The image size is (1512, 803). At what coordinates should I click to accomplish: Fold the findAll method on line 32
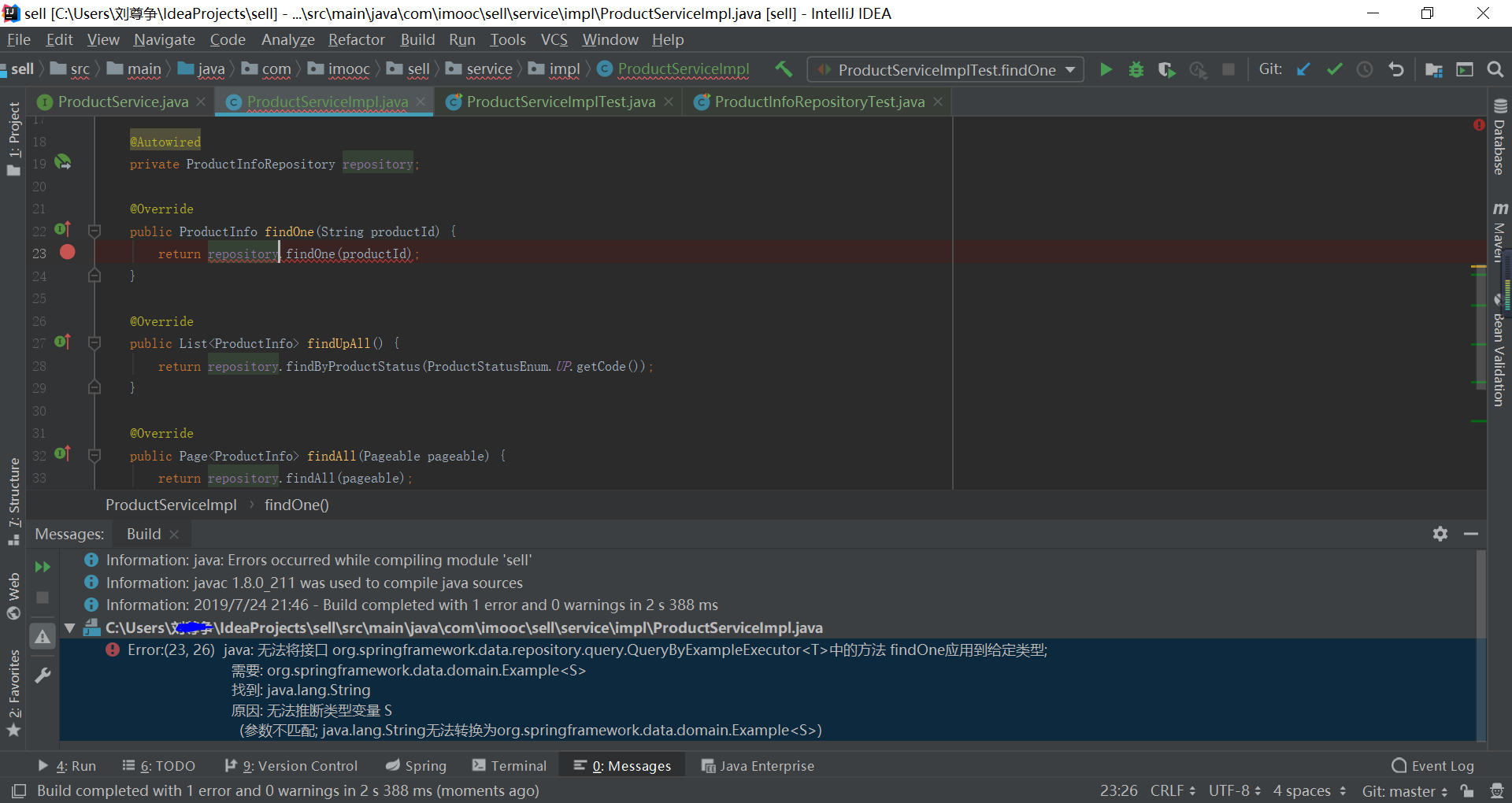(x=94, y=455)
